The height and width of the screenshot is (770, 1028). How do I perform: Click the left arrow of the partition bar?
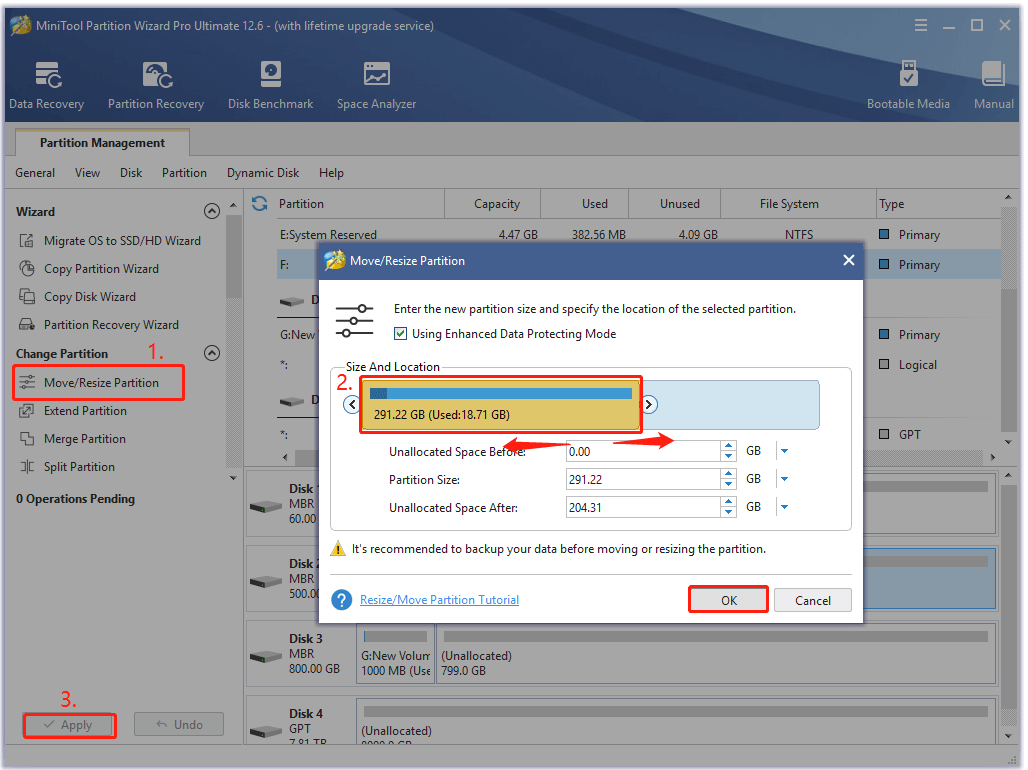(x=352, y=405)
